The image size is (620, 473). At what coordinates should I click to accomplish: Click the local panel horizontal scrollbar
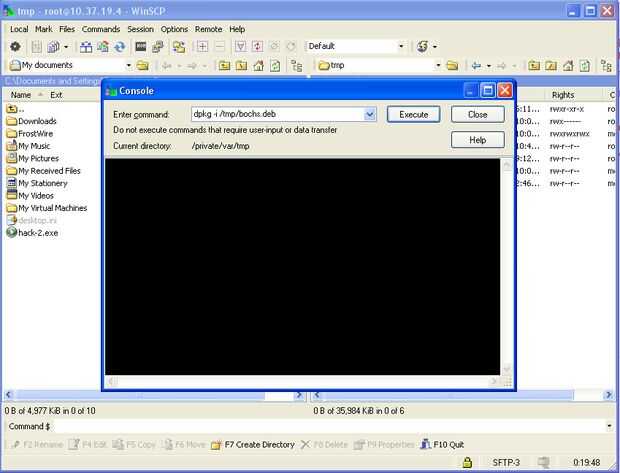[154, 395]
